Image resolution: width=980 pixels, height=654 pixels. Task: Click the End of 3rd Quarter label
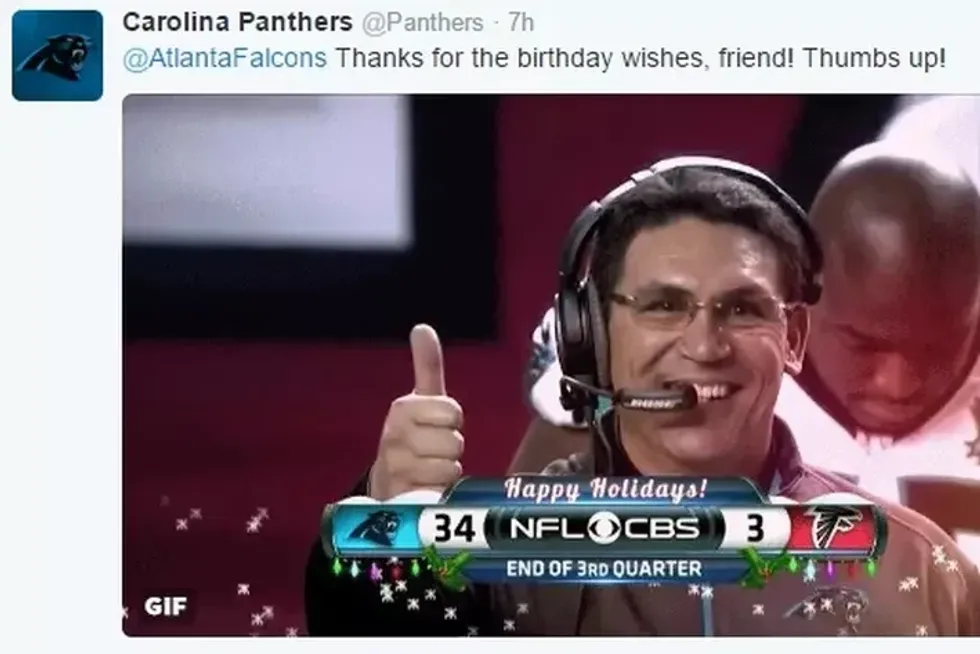click(604, 569)
